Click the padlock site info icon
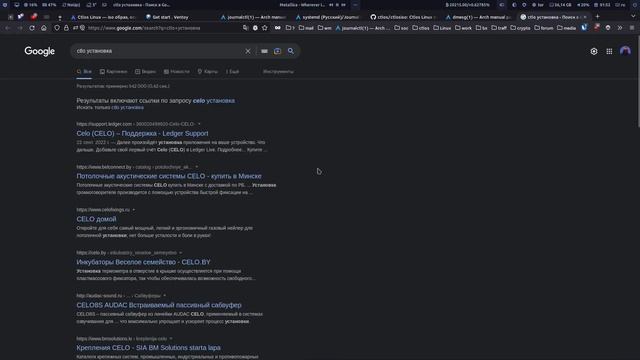The height and width of the screenshot is (360, 640). (x=66, y=28)
